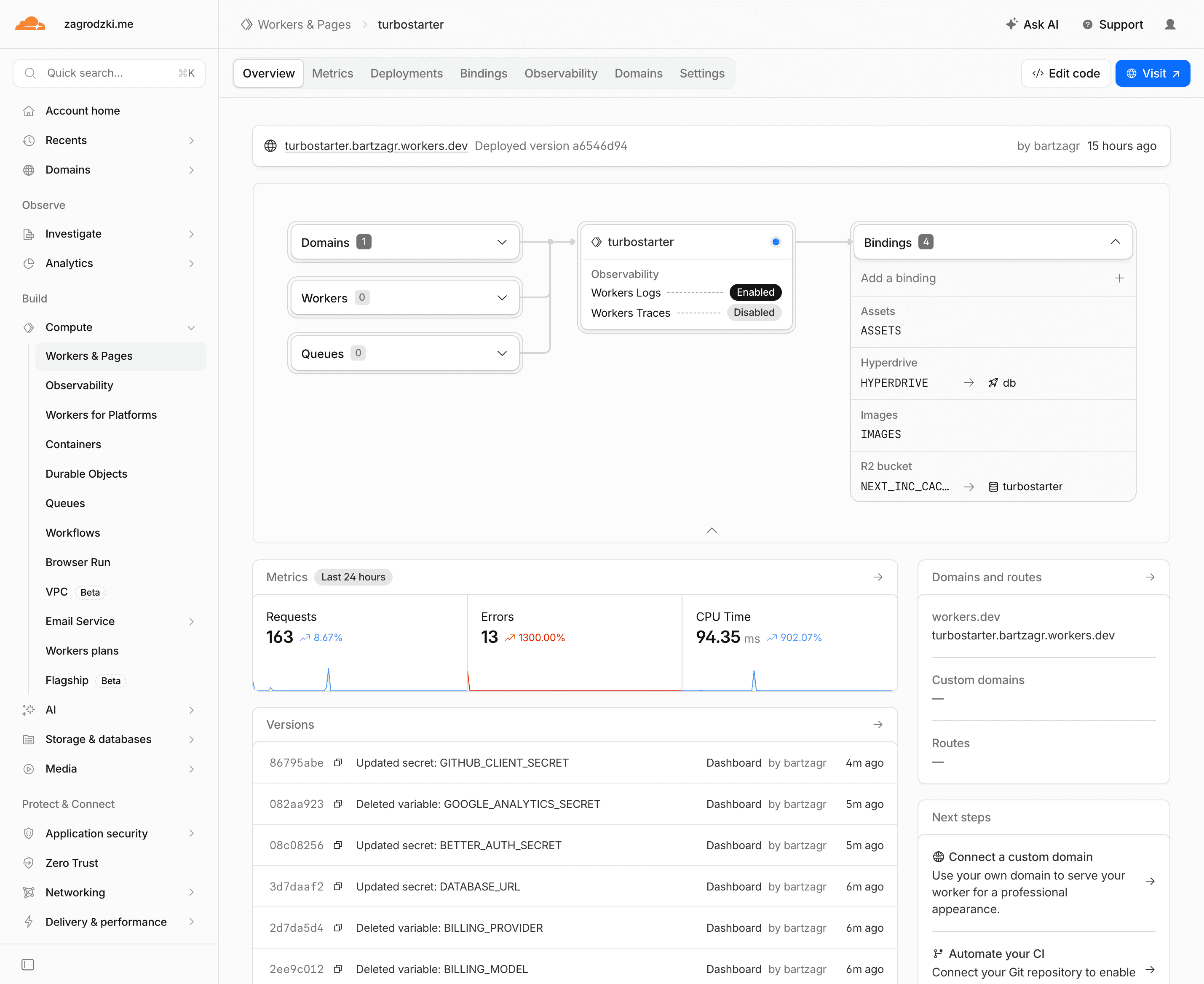Open Metrics details arrow
The height and width of the screenshot is (984, 1204).
[x=878, y=577]
